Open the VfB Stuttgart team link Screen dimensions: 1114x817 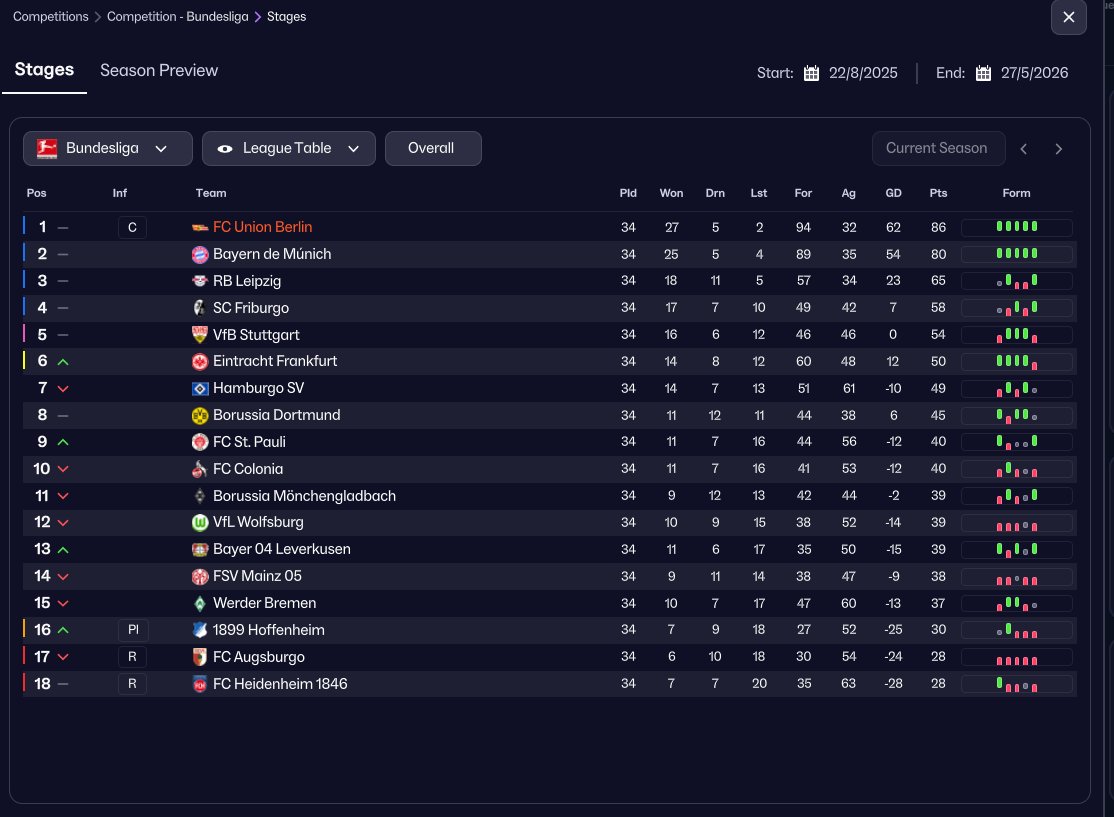point(256,335)
